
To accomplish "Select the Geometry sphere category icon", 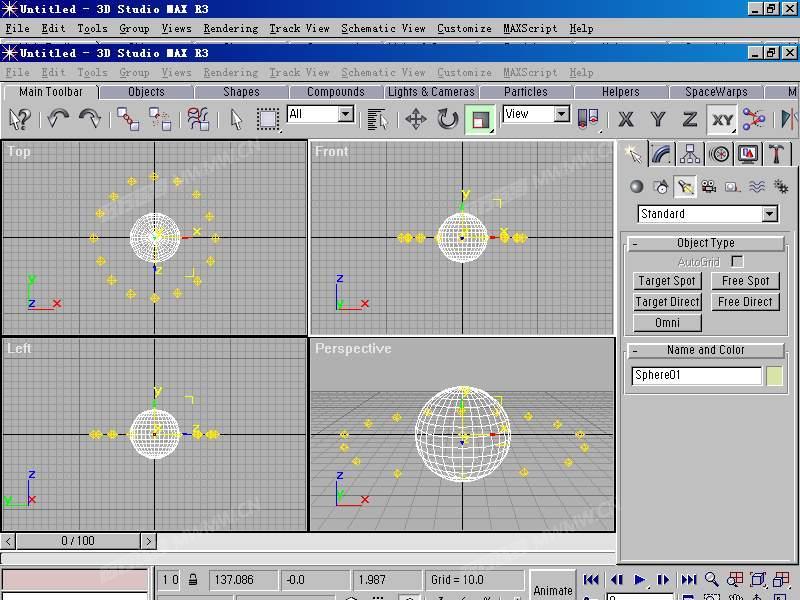I will (x=636, y=187).
